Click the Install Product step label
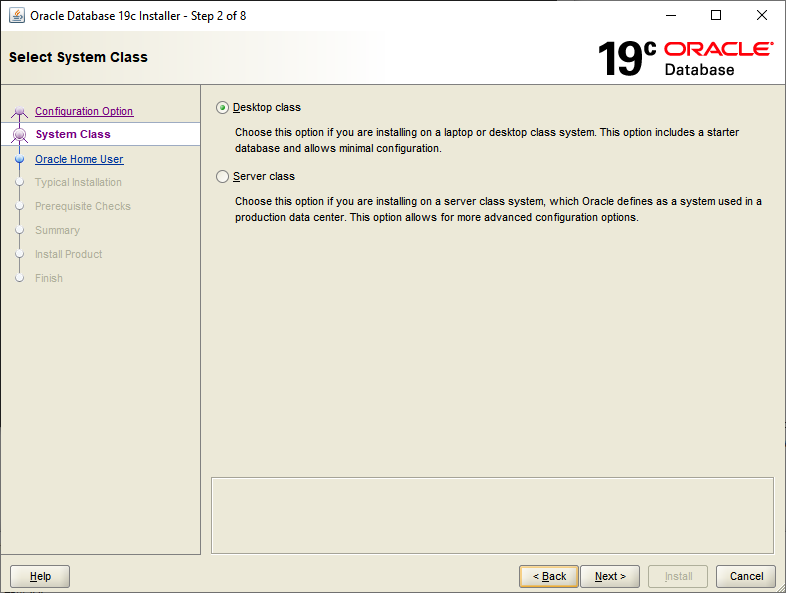786x593 pixels. pos(69,255)
